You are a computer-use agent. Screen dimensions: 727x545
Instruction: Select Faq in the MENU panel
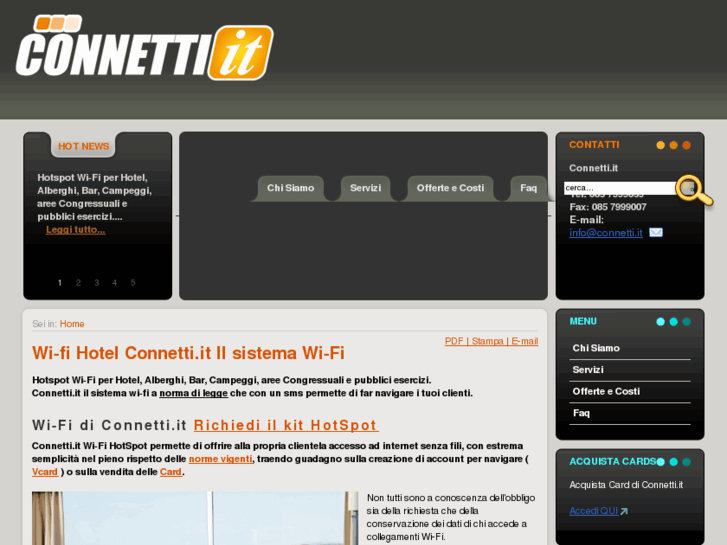click(630, 413)
